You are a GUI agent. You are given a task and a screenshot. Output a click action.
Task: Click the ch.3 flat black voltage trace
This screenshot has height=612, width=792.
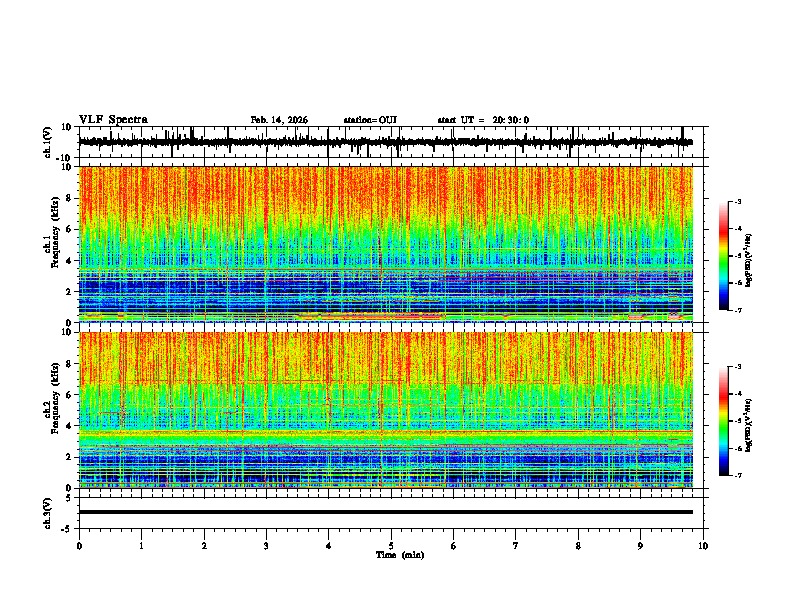tap(386, 512)
